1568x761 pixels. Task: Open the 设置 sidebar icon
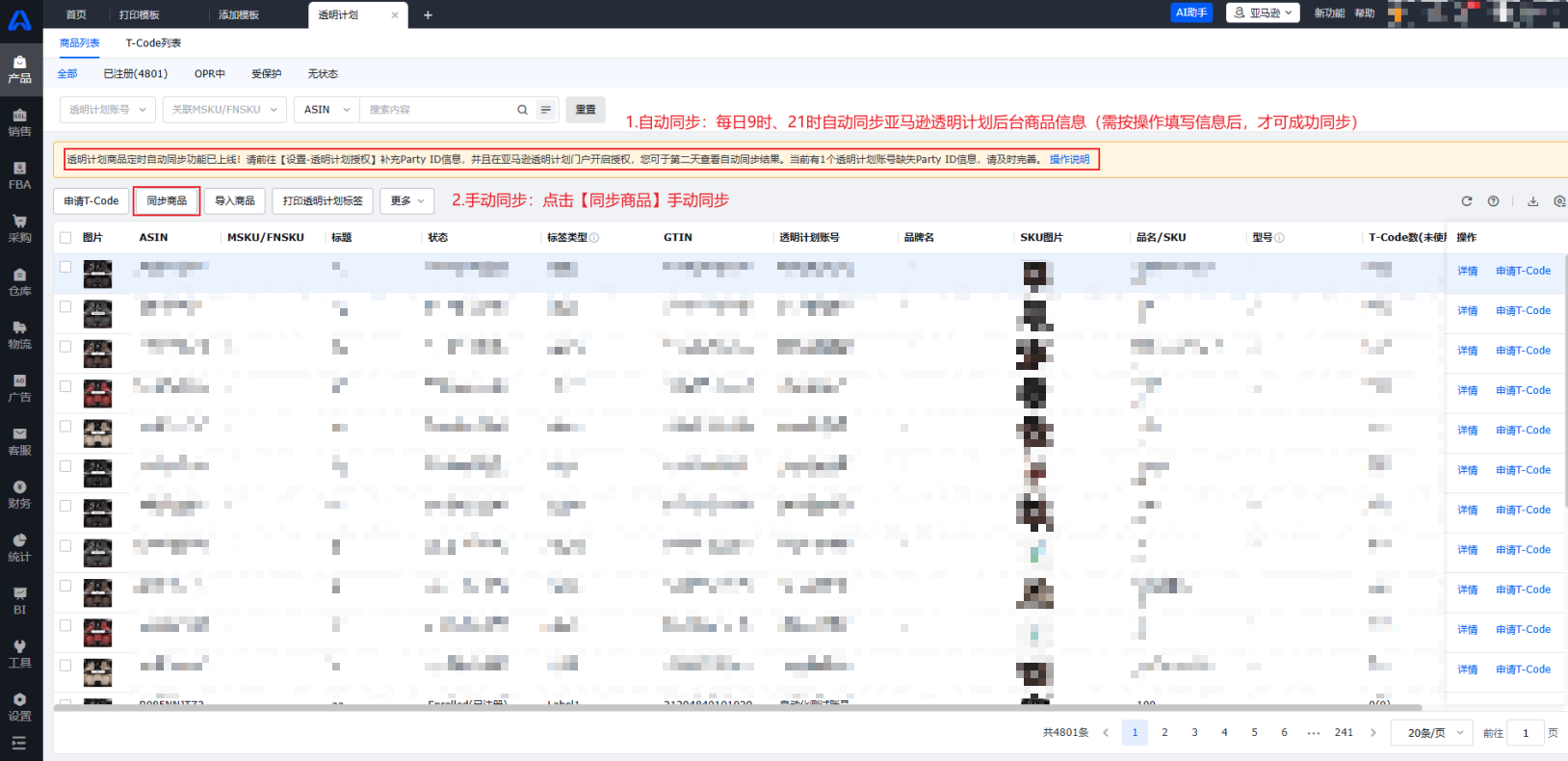(19, 706)
